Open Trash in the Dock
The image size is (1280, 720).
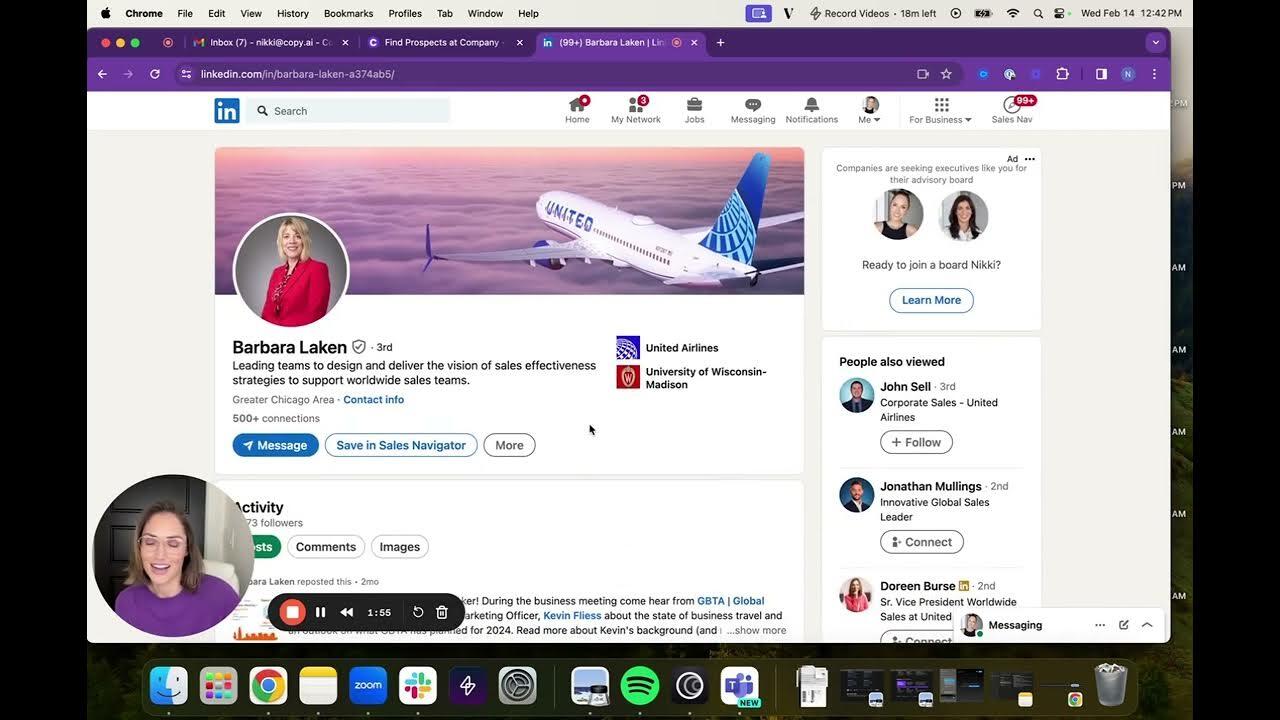[1111, 686]
